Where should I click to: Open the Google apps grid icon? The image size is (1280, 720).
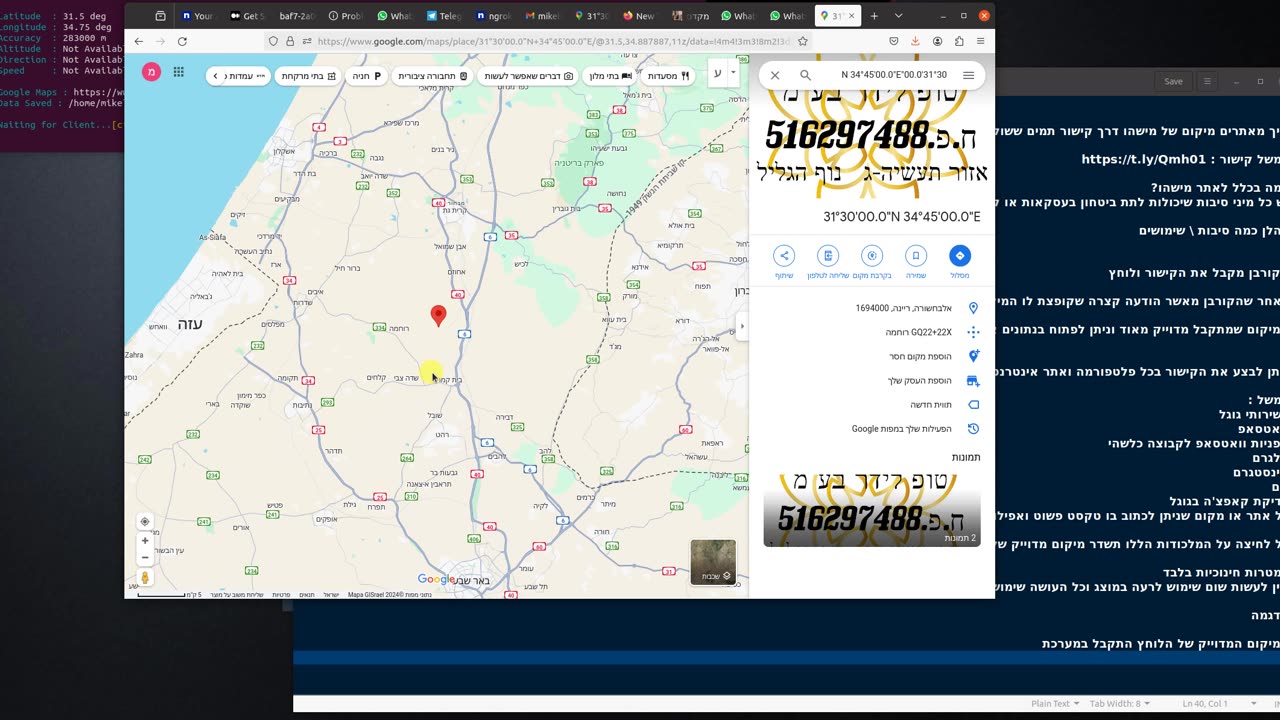pyautogui.click(x=179, y=72)
